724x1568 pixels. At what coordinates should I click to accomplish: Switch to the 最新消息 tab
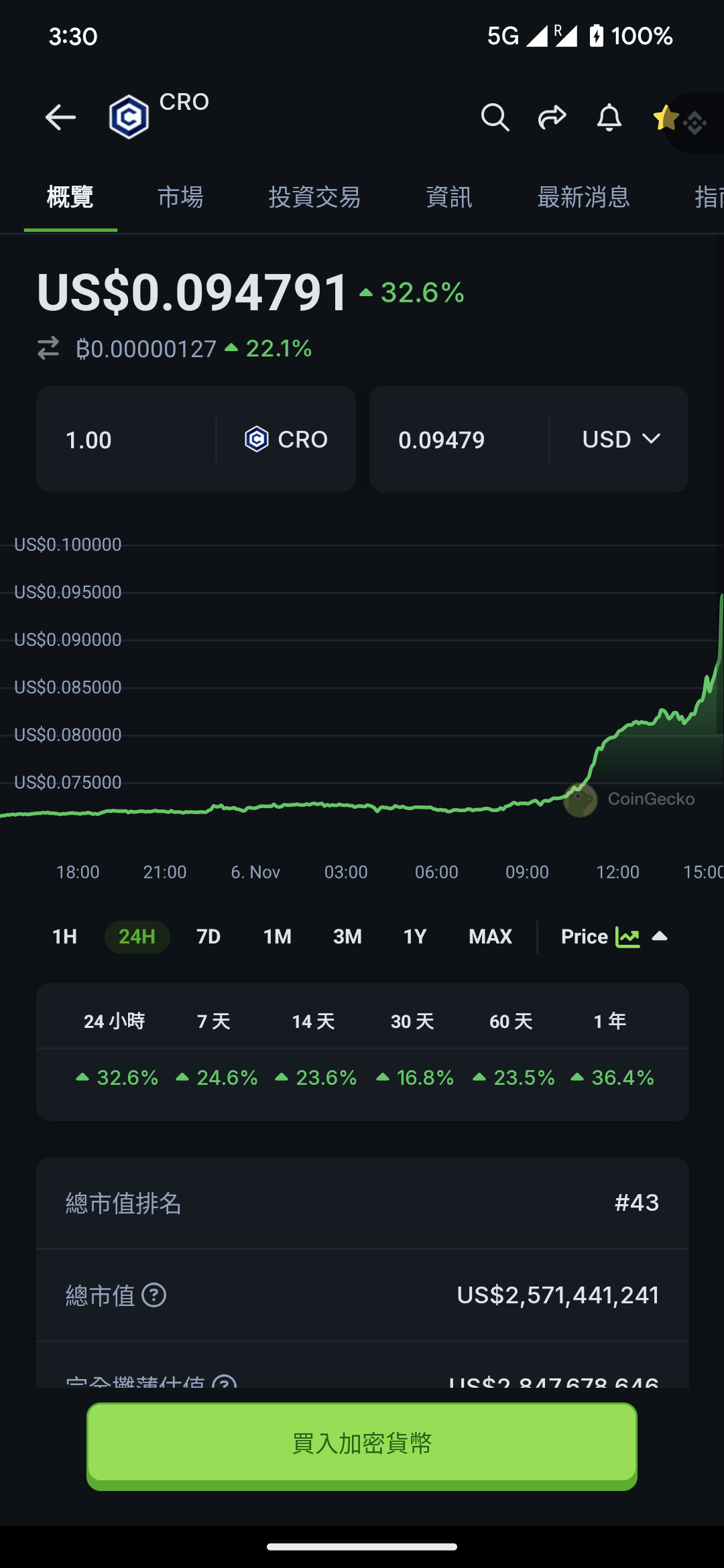584,197
